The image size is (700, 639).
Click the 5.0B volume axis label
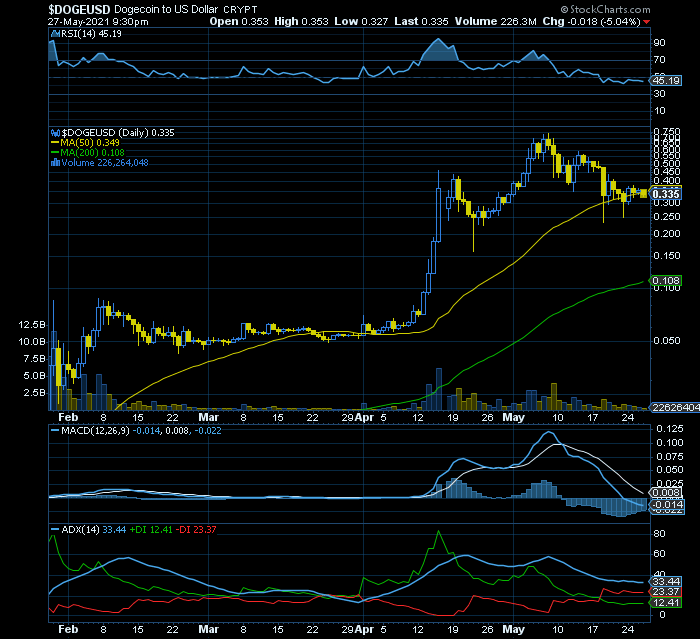[x=34, y=376]
